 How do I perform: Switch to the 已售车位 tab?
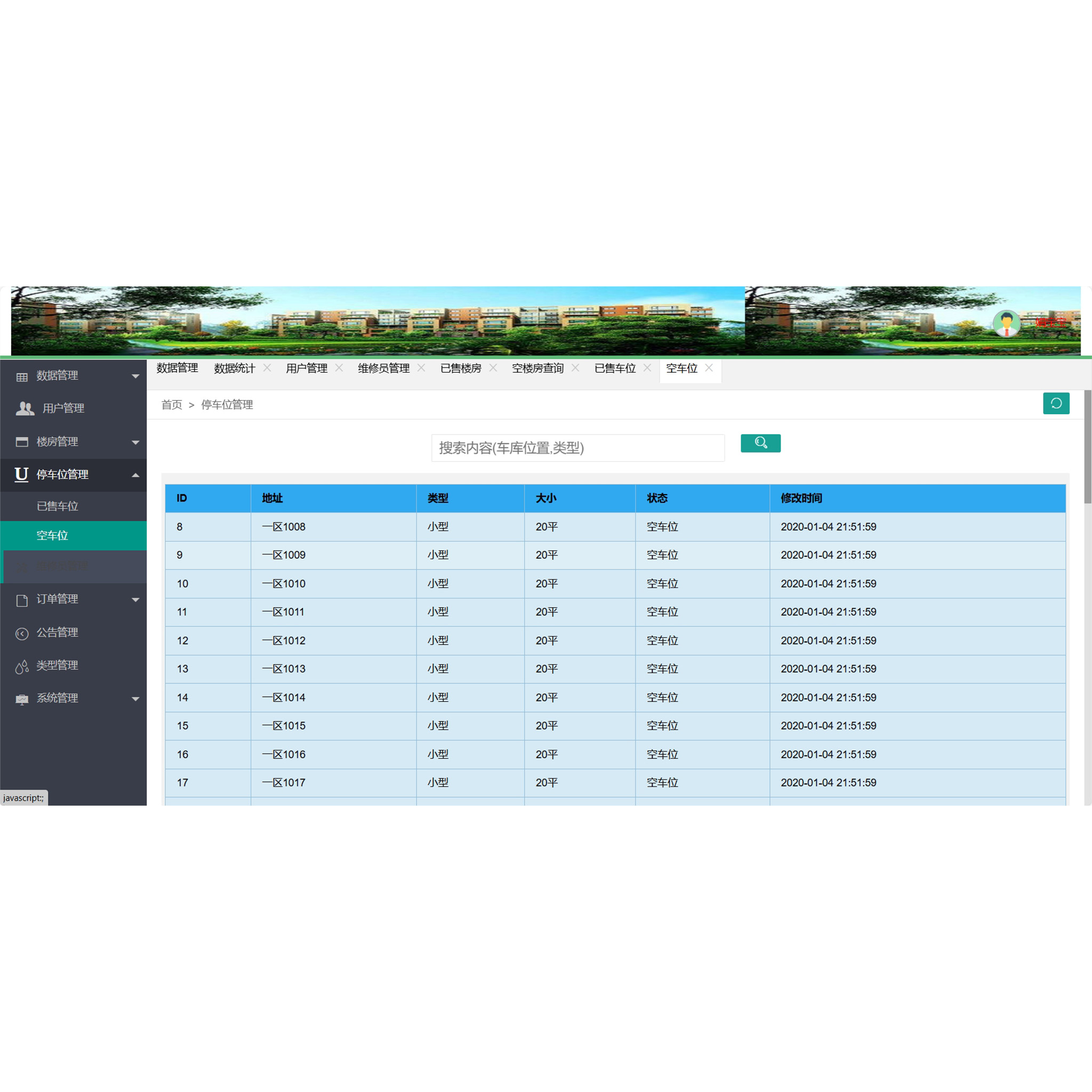pyautogui.click(x=615, y=368)
